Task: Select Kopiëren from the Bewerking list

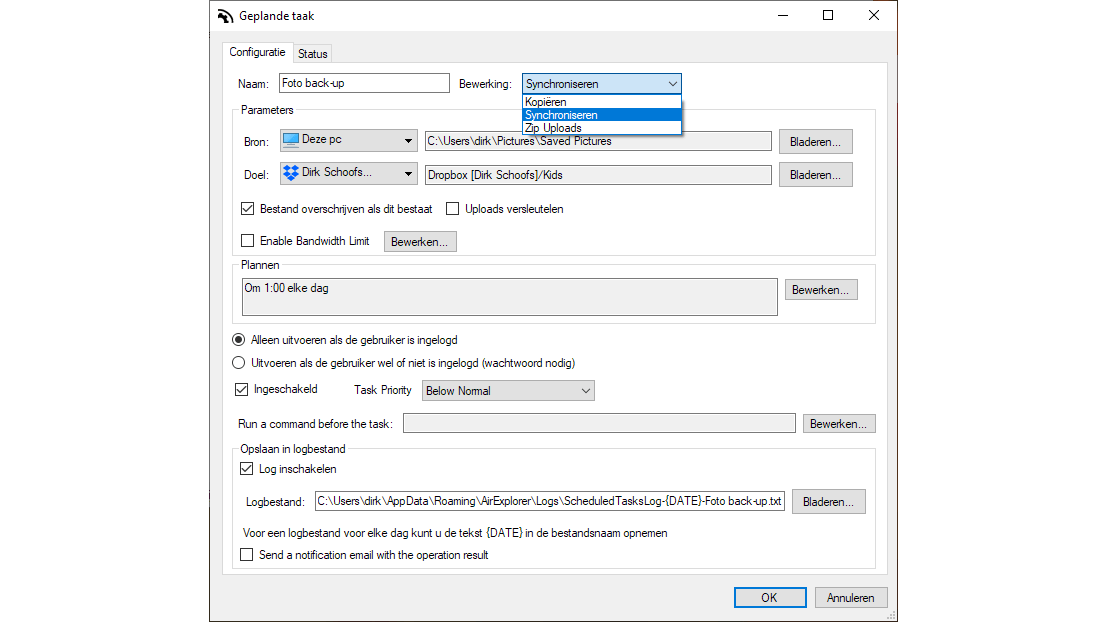Action: click(x=546, y=102)
